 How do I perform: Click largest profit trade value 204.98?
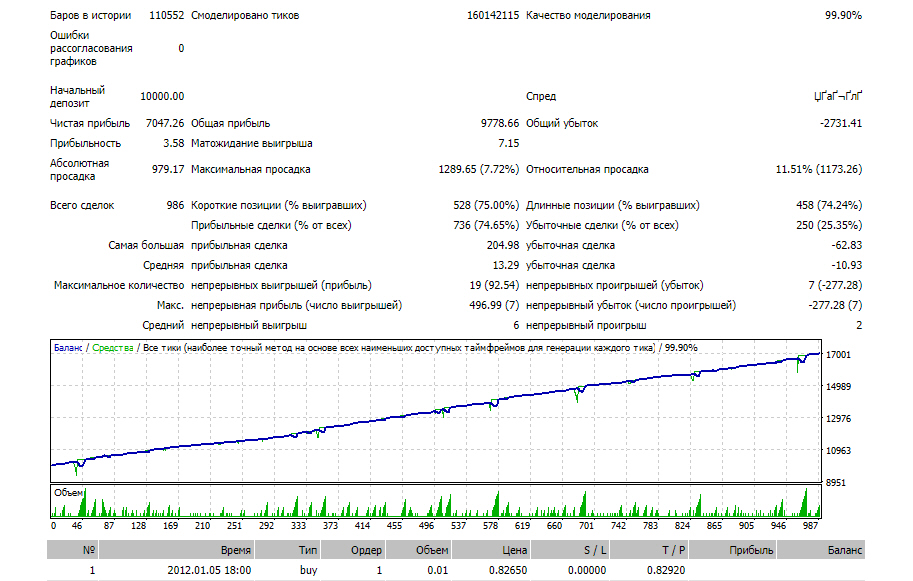tap(503, 246)
